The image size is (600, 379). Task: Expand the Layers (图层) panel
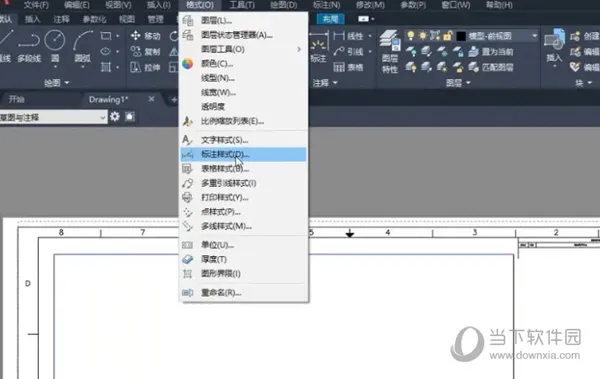pos(458,83)
